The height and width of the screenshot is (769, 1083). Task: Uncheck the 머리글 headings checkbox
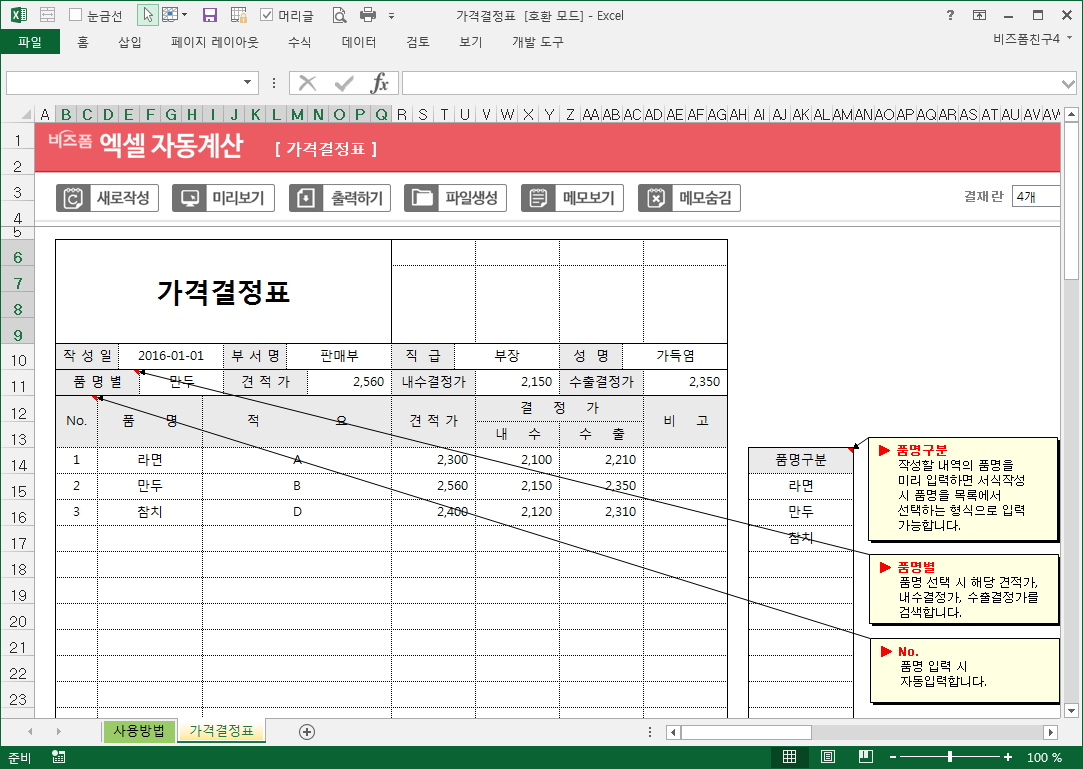tap(267, 15)
